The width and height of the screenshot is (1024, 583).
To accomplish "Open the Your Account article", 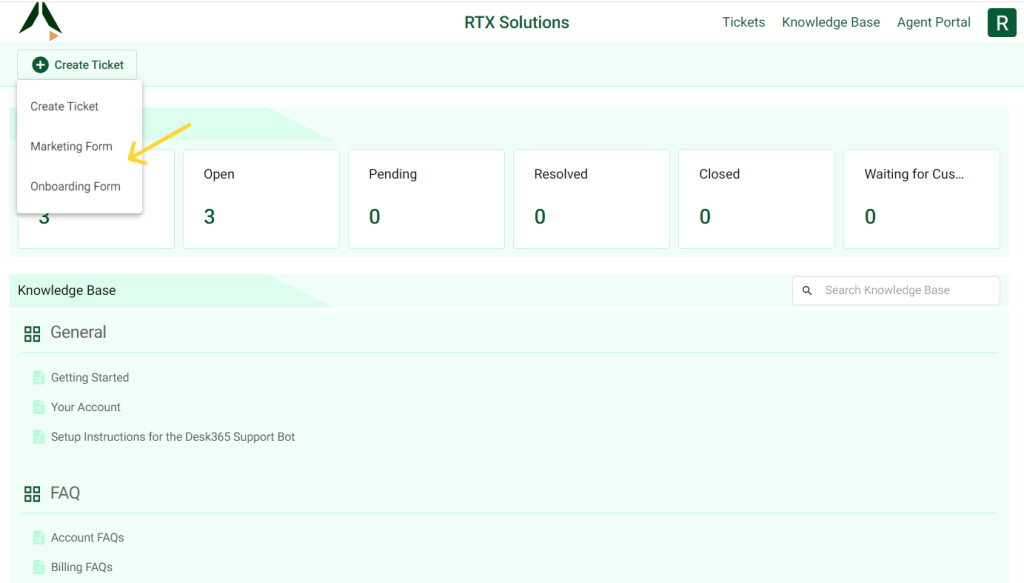I will pyautogui.click(x=86, y=407).
